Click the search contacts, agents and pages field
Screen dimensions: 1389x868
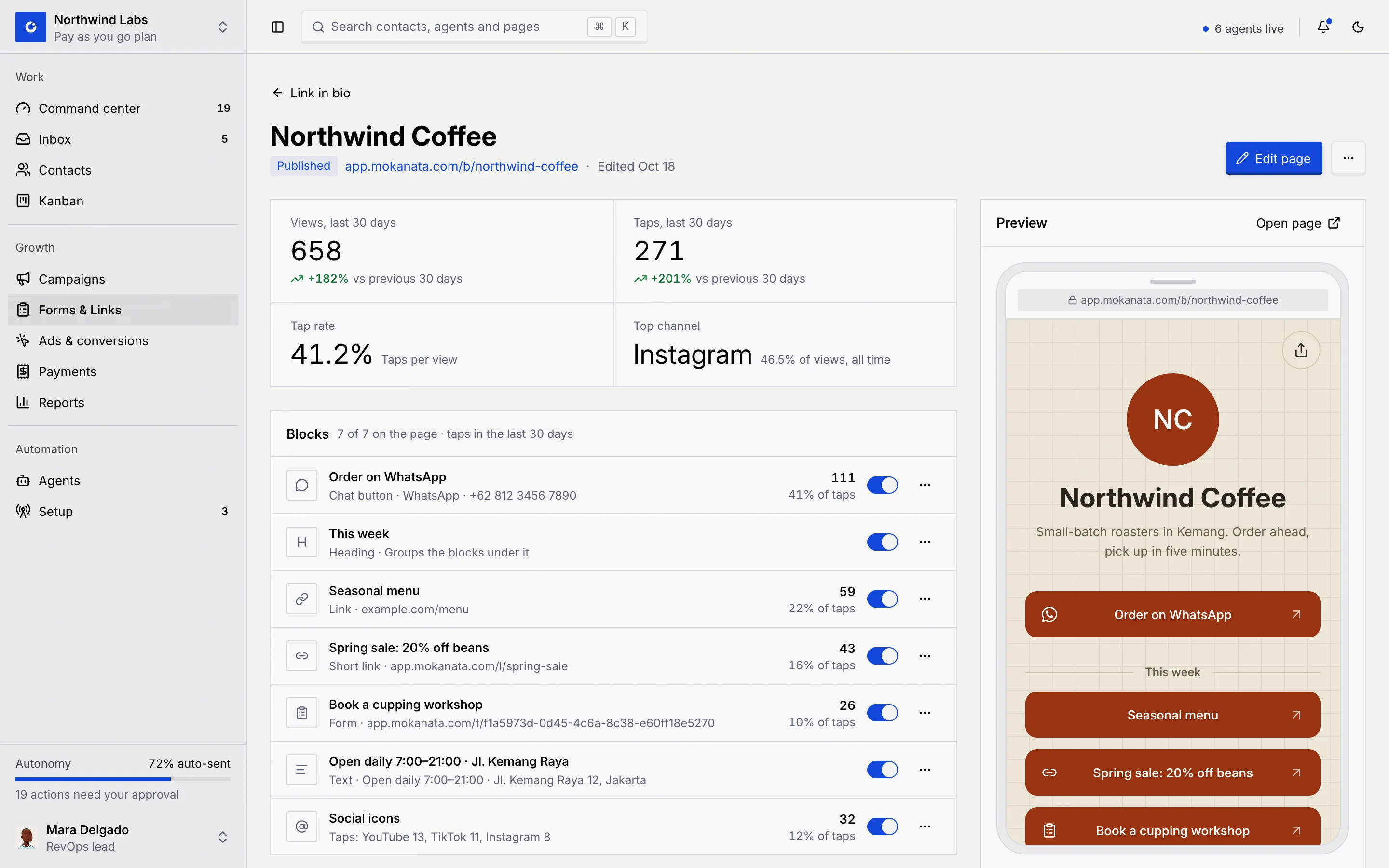tap(474, 27)
